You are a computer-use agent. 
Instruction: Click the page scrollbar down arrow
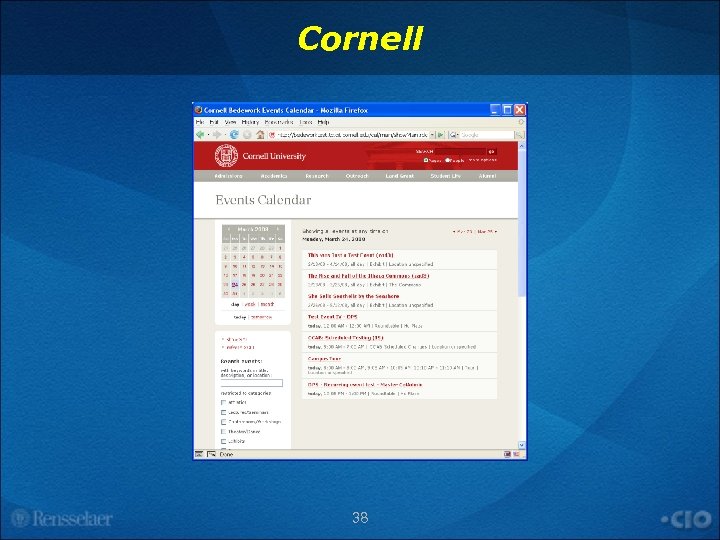click(522, 445)
